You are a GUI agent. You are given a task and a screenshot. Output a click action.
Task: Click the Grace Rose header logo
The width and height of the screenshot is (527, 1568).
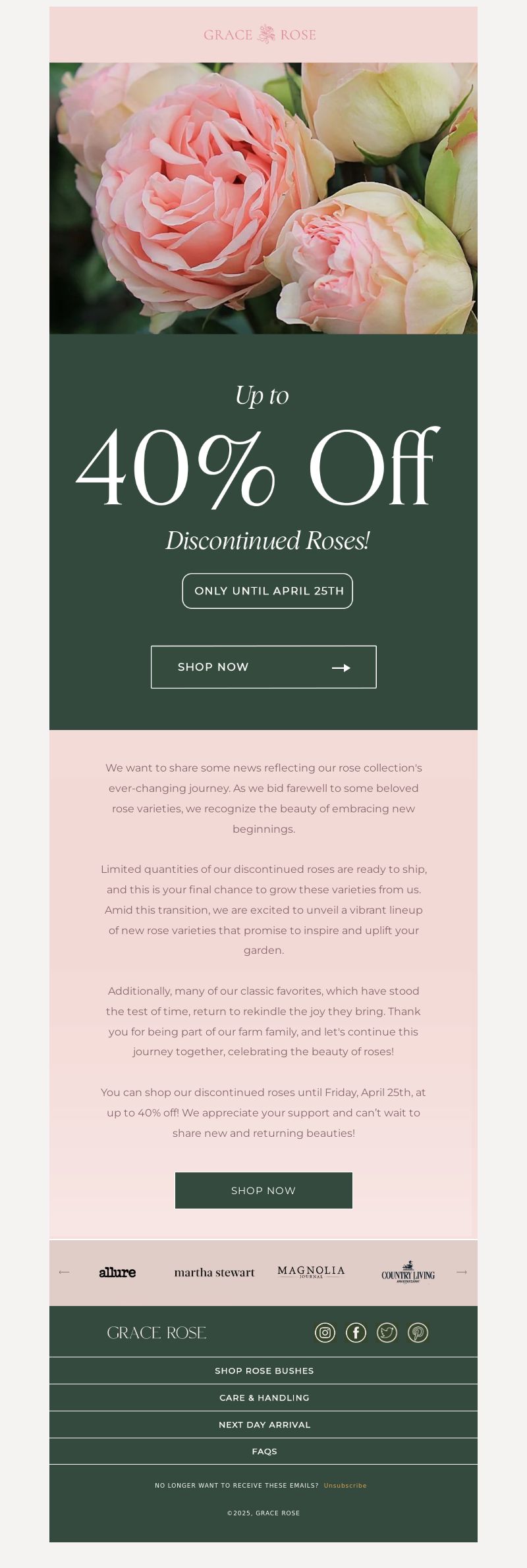click(x=260, y=34)
